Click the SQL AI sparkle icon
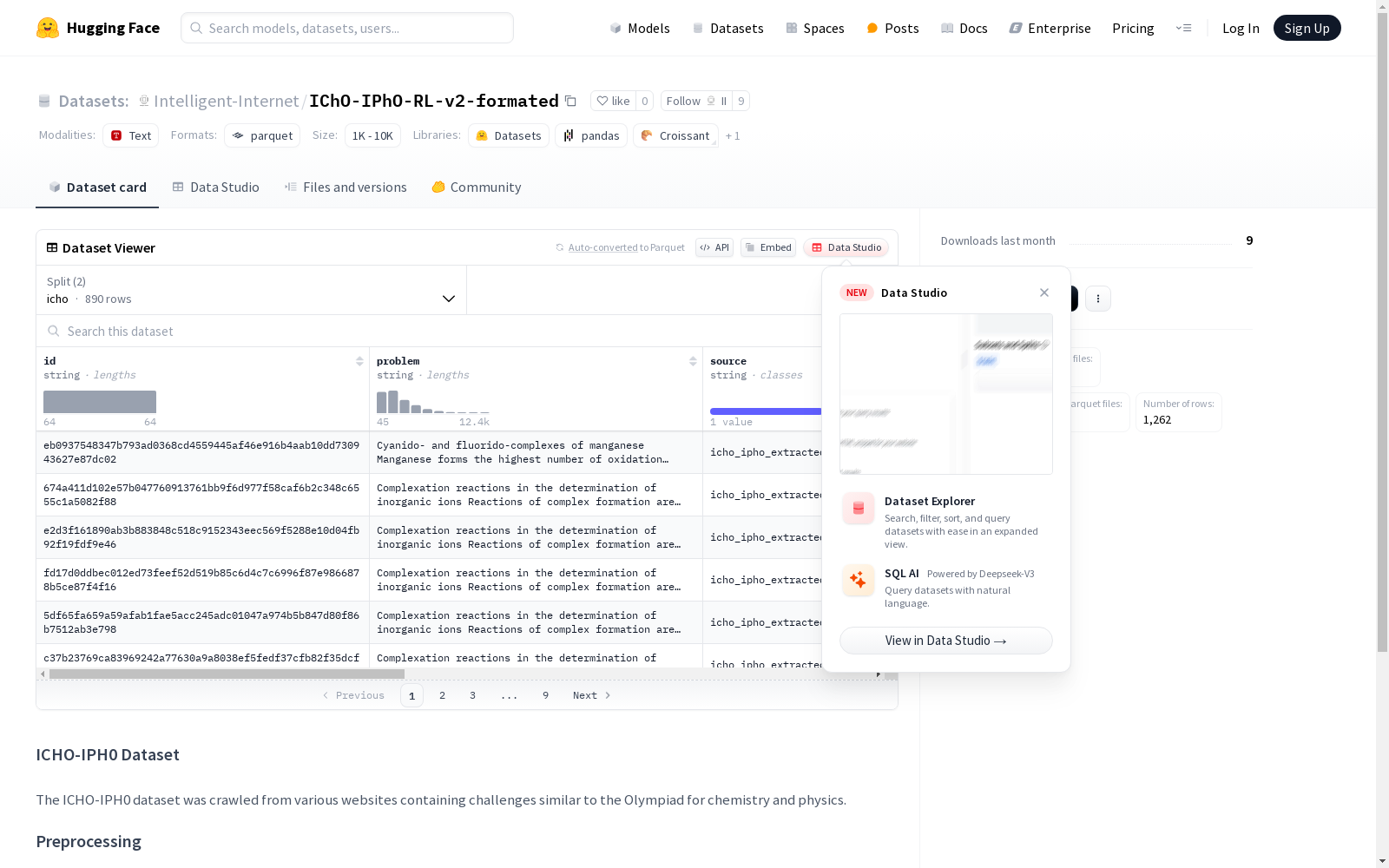Screen dimensions: 1389x868 click(859, 581)
